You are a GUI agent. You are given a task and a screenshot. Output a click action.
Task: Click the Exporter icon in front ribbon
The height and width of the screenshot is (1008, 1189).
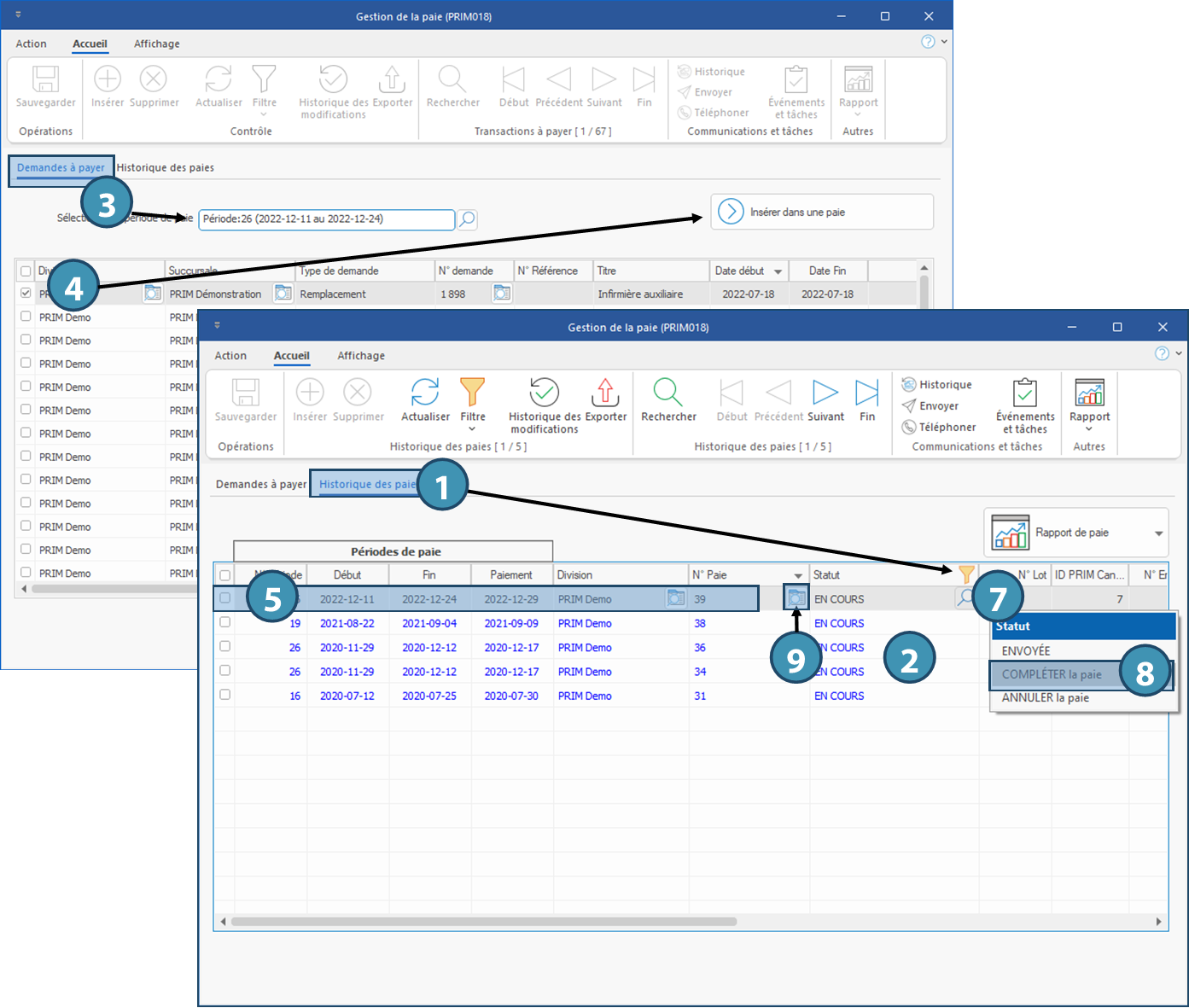pos(605,393)
